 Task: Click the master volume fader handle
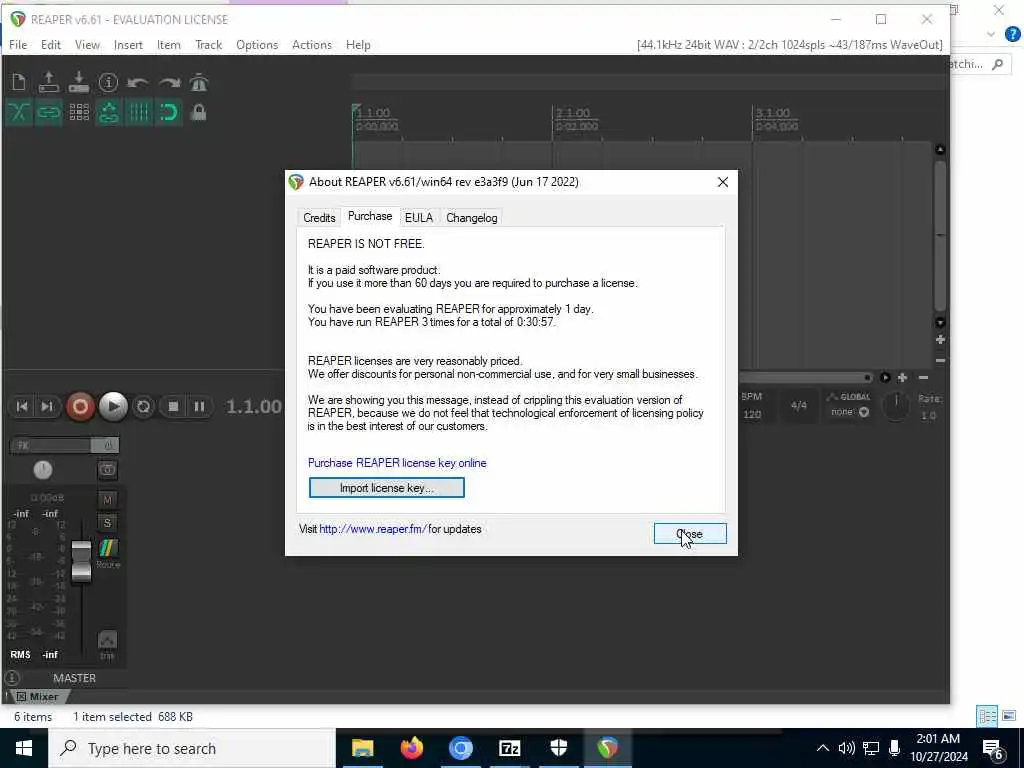[81, 561]
